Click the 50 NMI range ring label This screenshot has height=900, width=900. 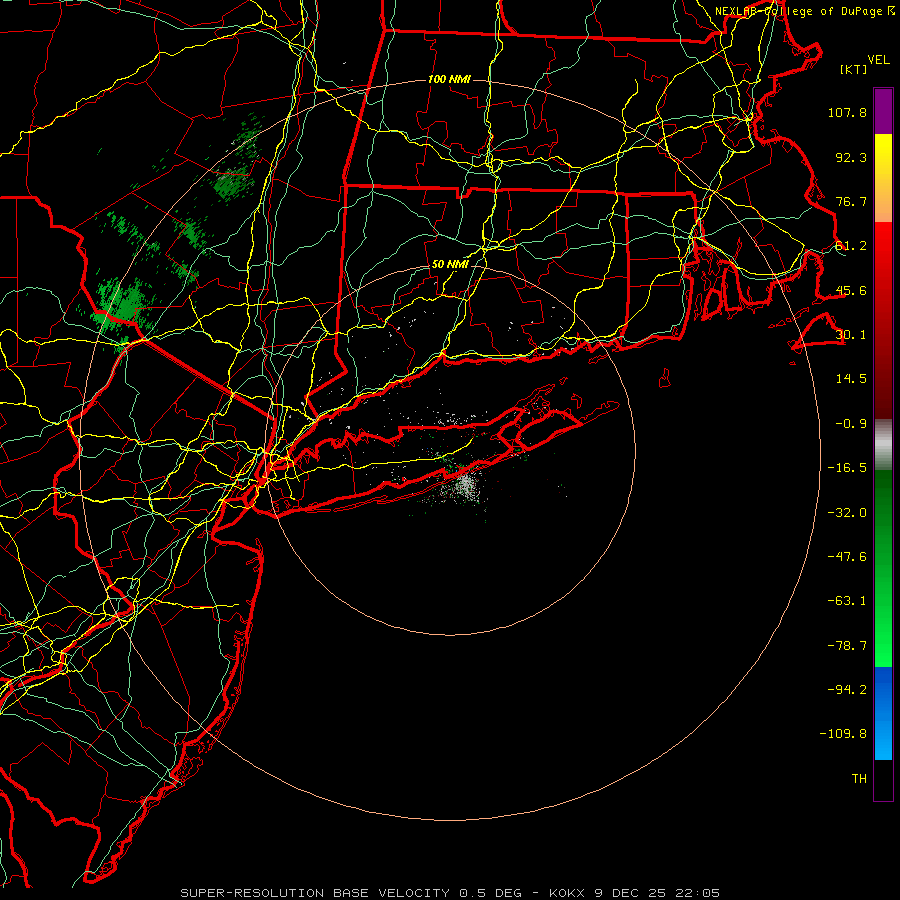pos(450,265)
